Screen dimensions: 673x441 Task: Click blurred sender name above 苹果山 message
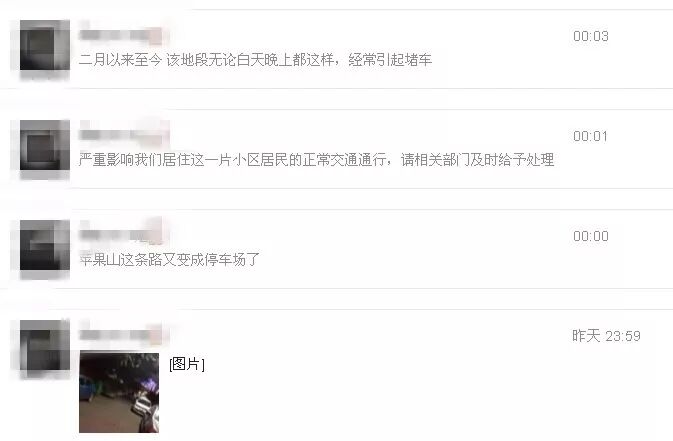click(122, 235)
